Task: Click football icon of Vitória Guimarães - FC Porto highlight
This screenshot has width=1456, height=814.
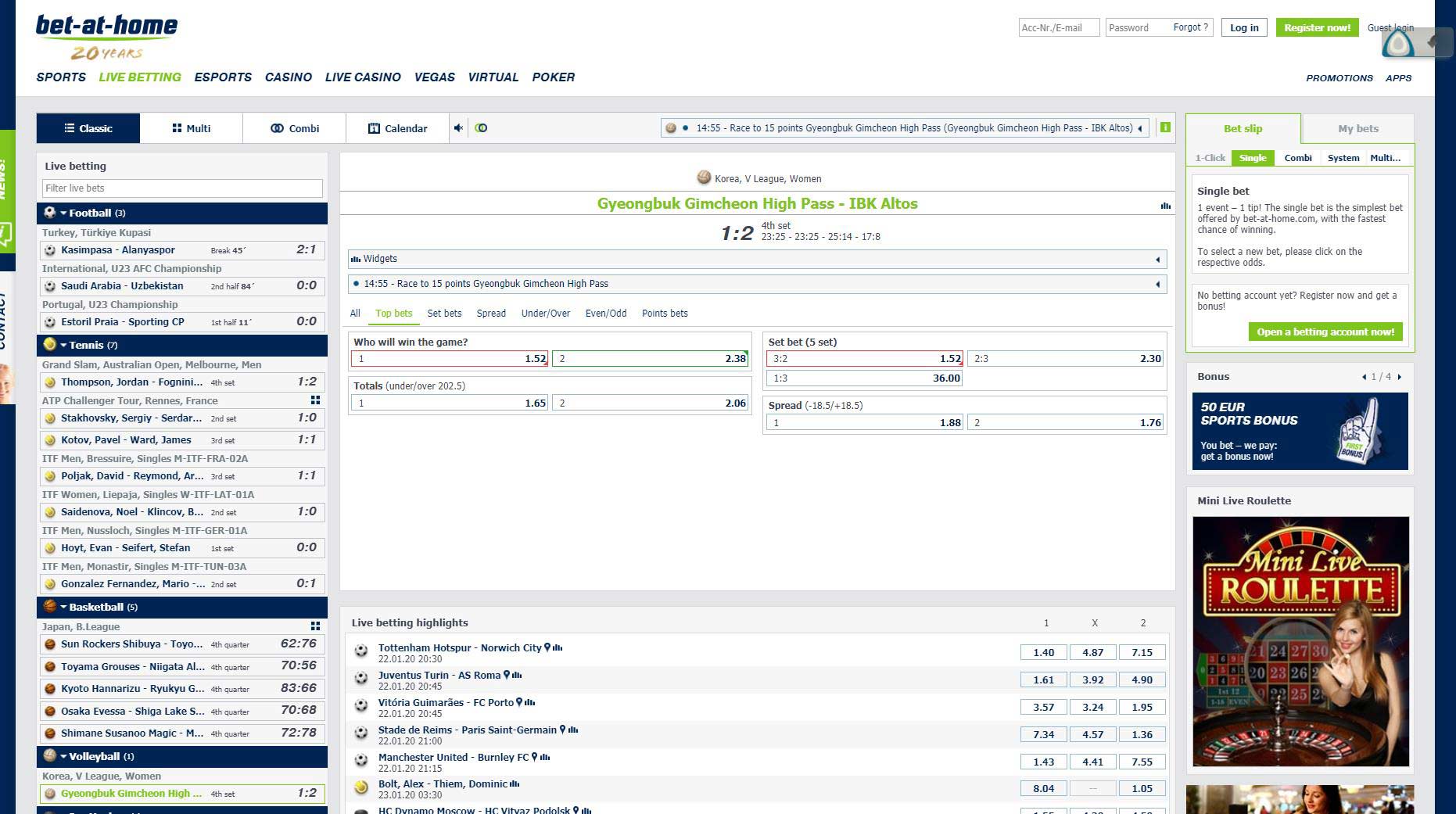Action: click(x=361, y=705)
